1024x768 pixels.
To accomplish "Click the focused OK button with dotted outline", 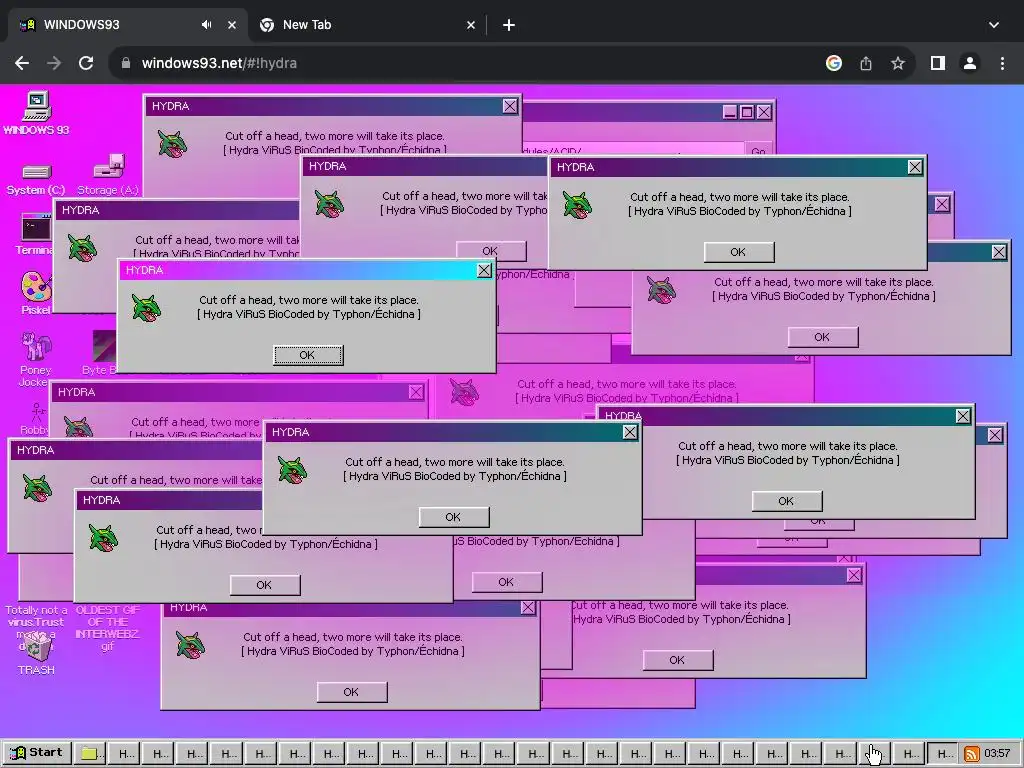I will (x=308, y=355).
